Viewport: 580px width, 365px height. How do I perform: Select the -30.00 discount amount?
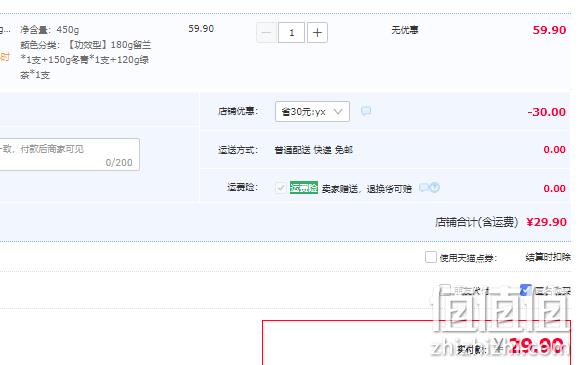pos(547,112)
